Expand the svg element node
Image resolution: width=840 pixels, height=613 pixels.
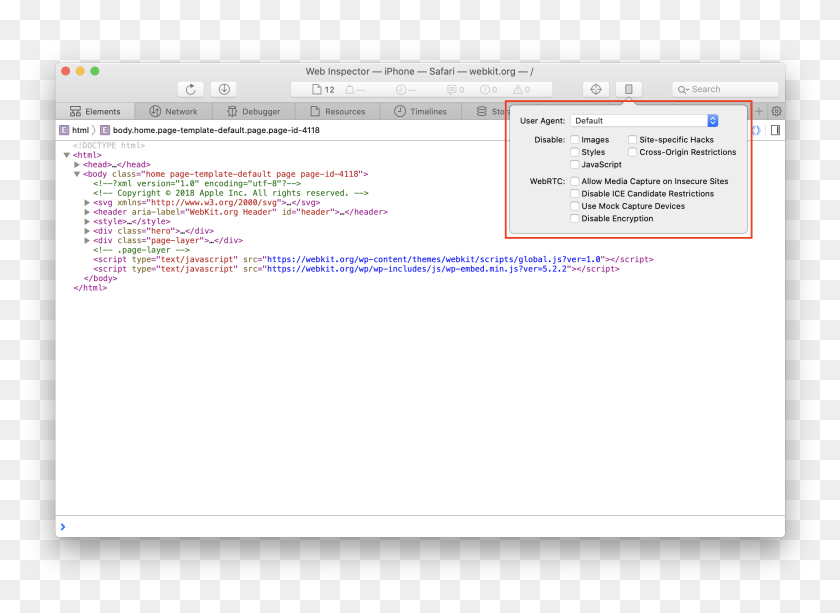coord(87,203)
